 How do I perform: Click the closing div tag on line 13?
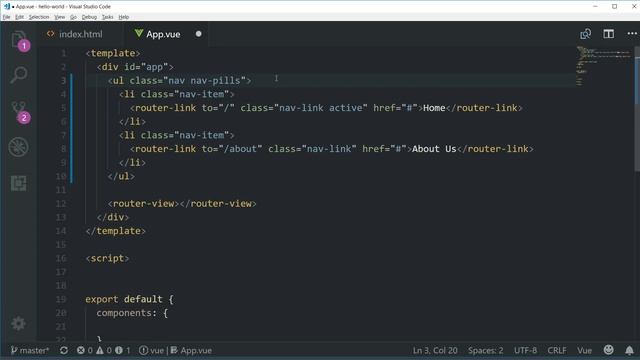pyautogui.click(x=113, y=217)
